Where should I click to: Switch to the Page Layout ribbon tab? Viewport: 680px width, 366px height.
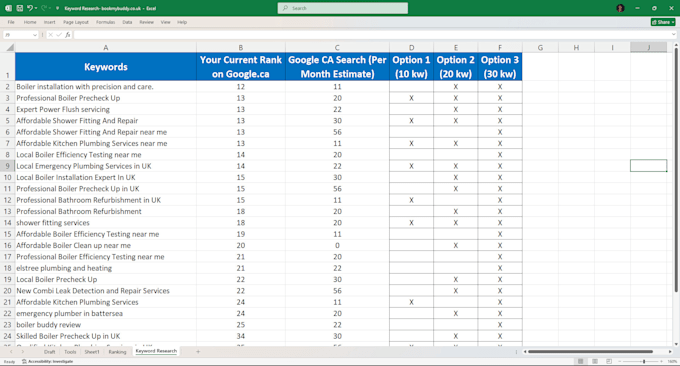[x=76, y=22]
